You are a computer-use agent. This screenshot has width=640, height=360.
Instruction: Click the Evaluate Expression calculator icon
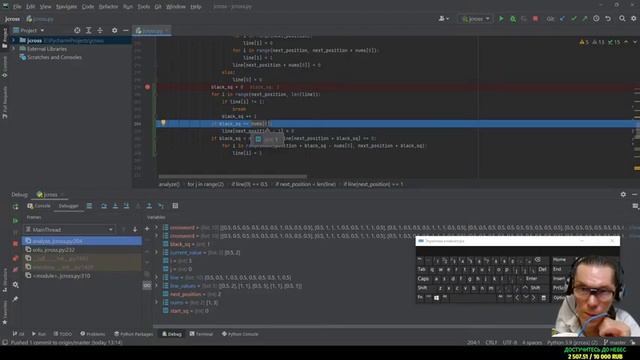tap(175, 206)
